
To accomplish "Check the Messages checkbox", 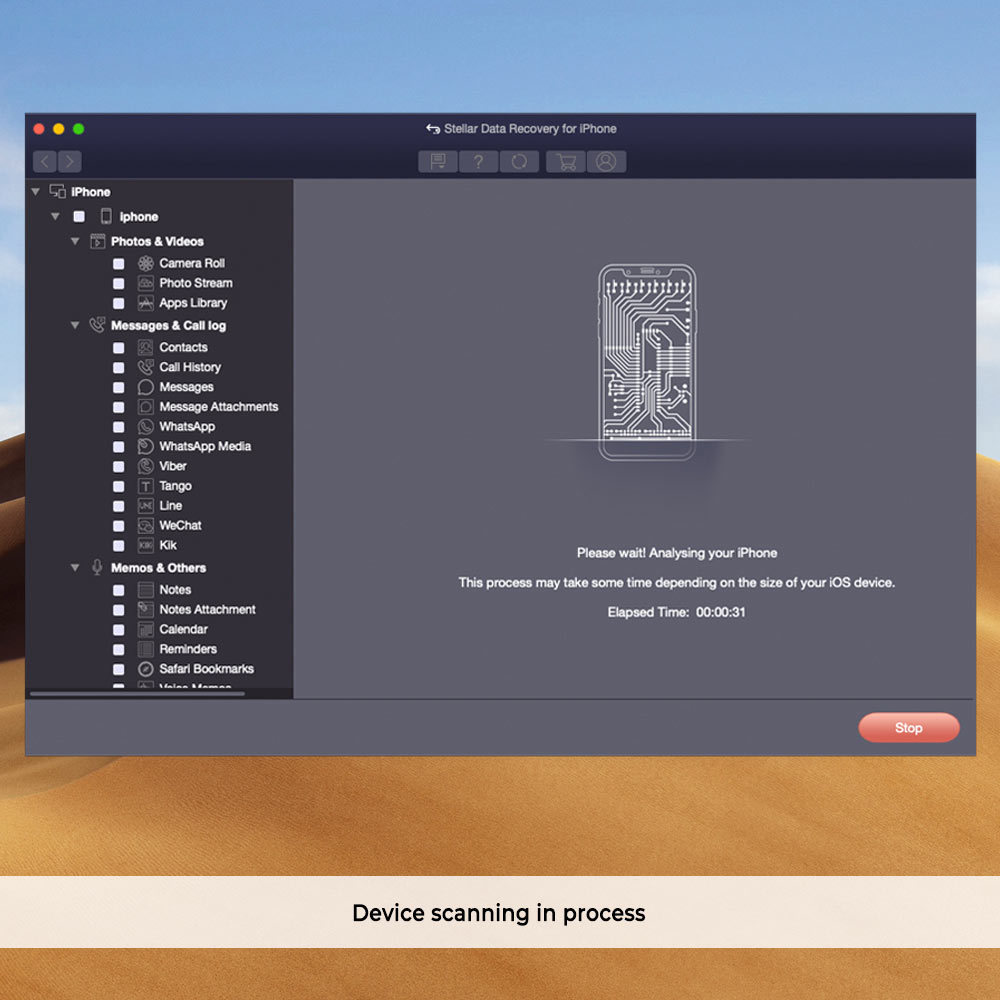I will [x=119, y=387].
